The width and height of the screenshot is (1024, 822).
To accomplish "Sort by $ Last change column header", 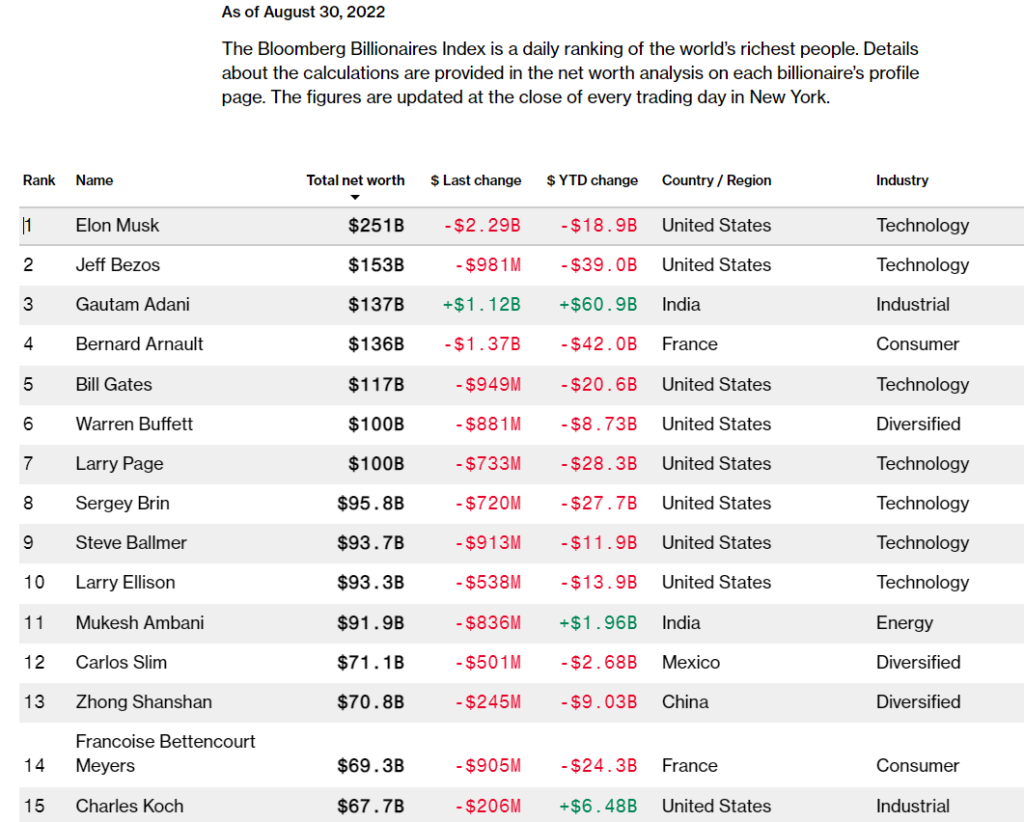I will (476, 181).
